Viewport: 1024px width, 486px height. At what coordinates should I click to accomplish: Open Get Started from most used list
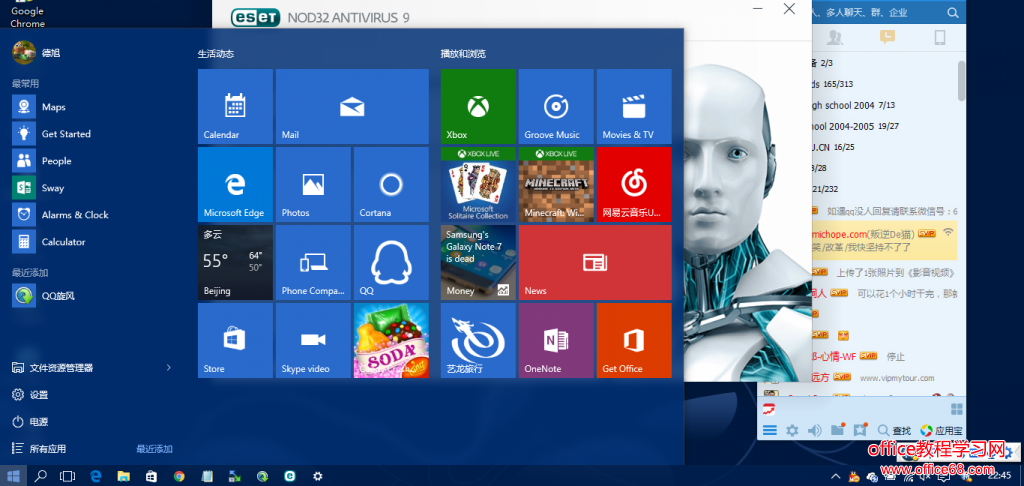click(x=91, y=133)
